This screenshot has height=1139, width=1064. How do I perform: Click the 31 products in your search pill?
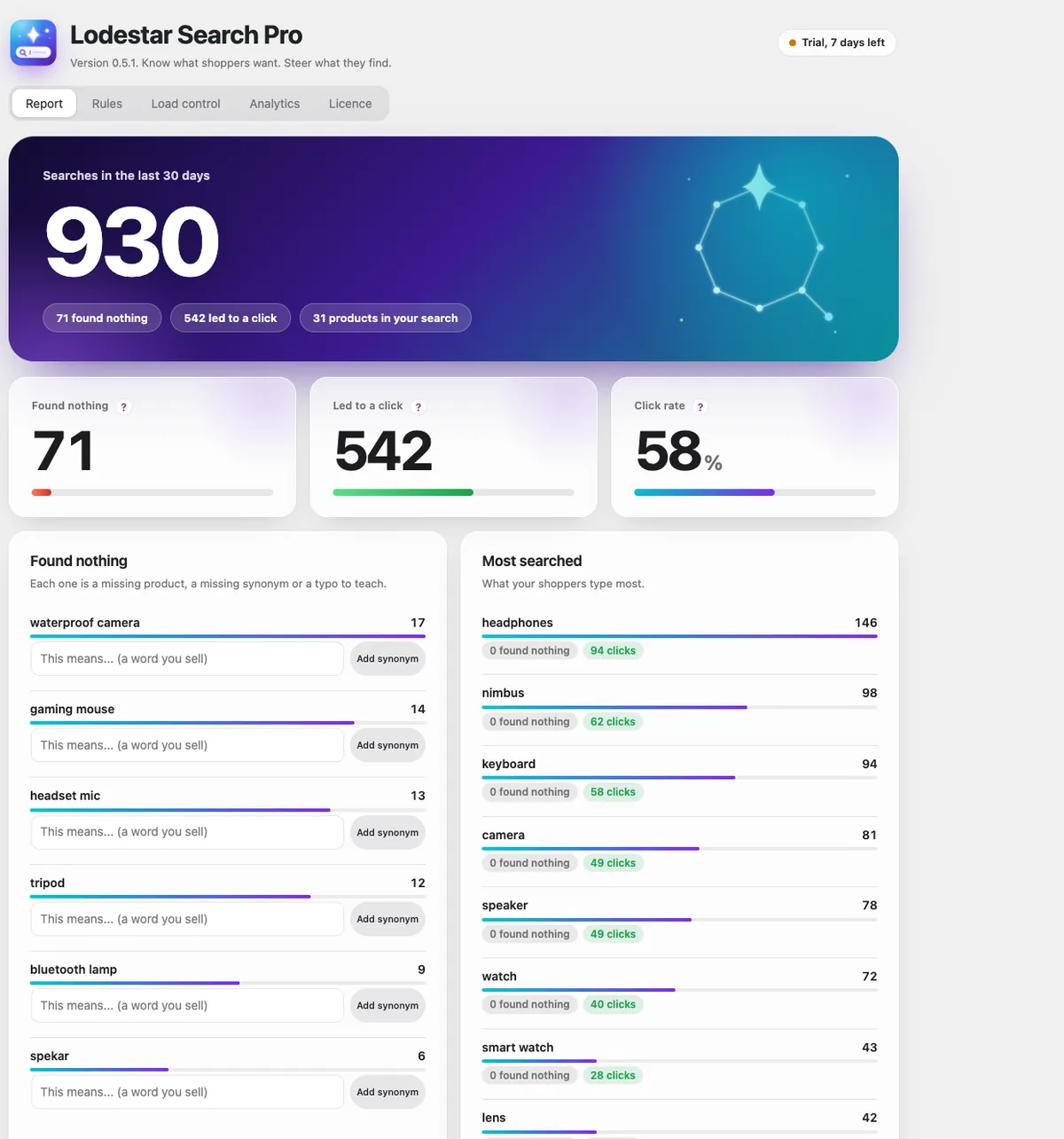coord(386,318)
